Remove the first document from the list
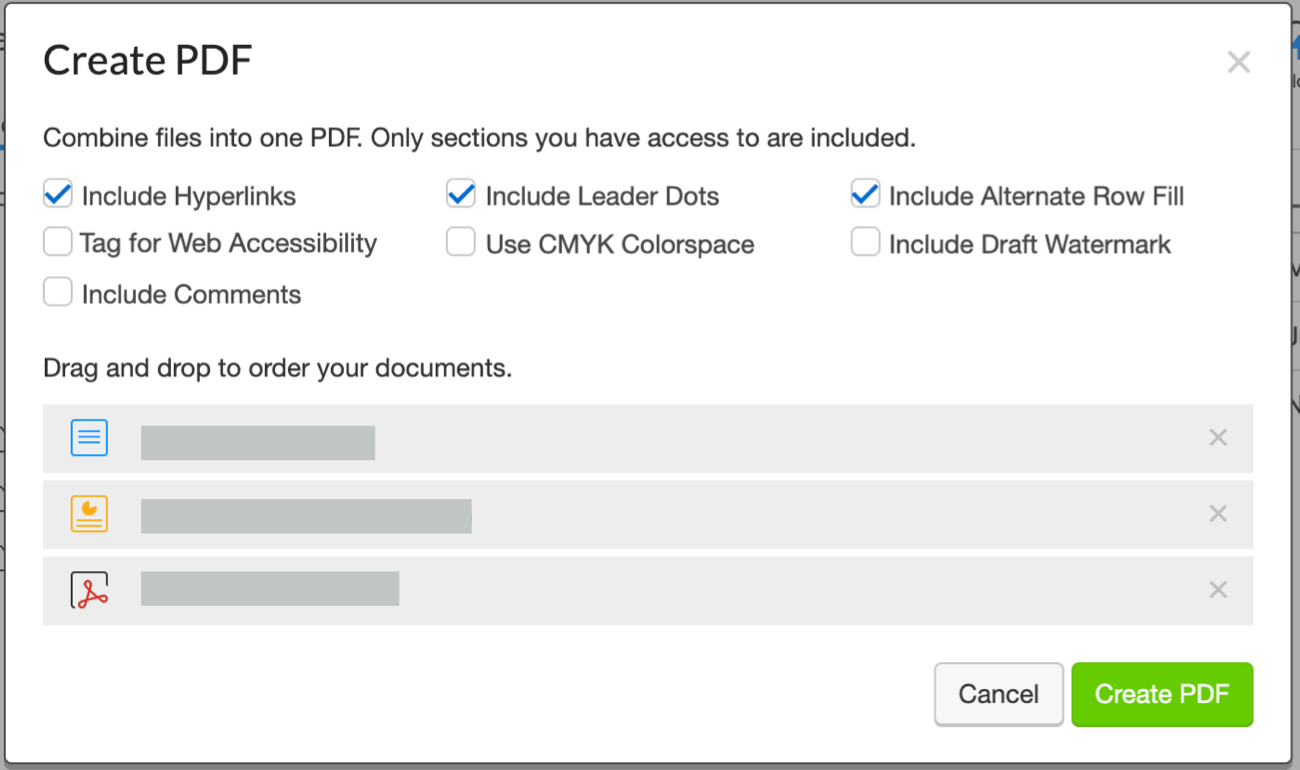 1218,438
